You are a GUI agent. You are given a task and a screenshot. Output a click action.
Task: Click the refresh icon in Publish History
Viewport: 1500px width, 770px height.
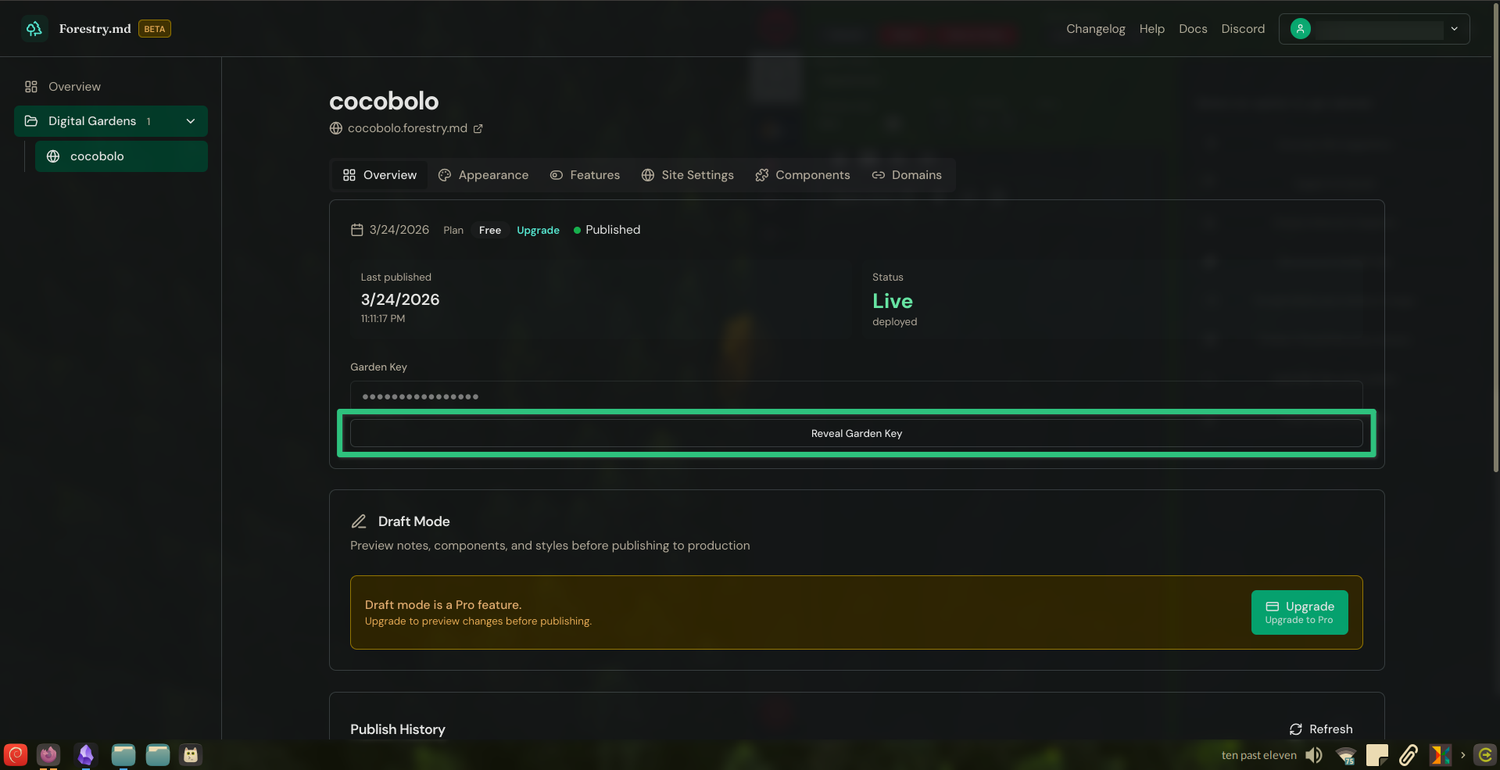(1296, 729)
